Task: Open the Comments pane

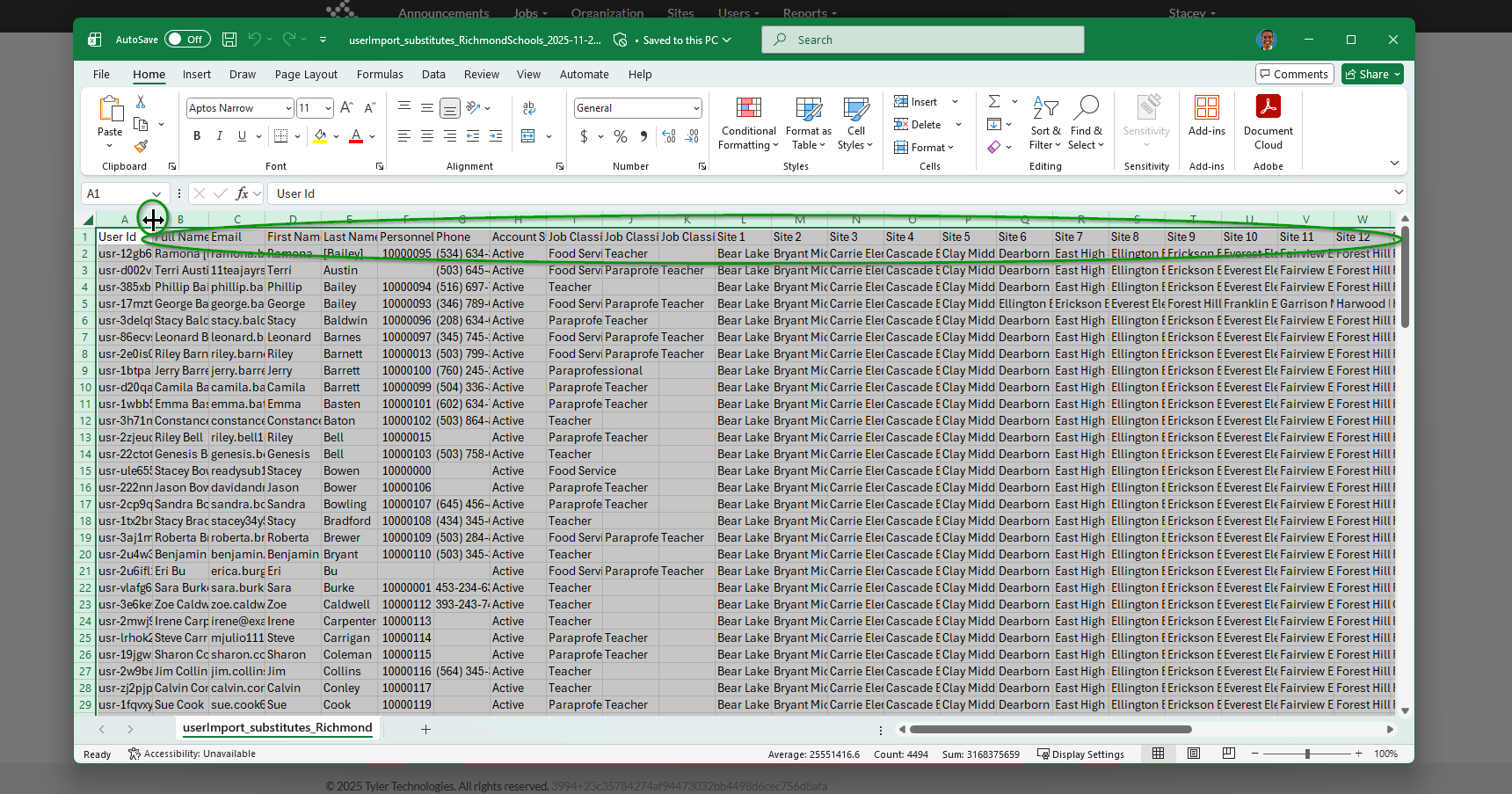Action: (1294, 75)
